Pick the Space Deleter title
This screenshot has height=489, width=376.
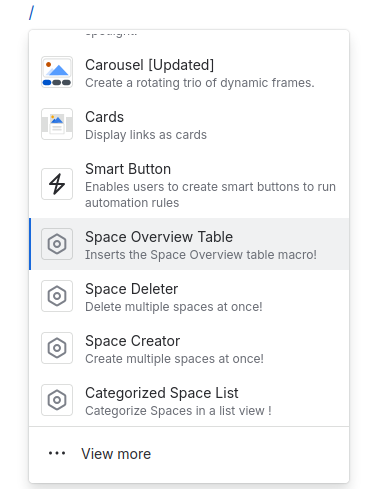click(132, 289)
